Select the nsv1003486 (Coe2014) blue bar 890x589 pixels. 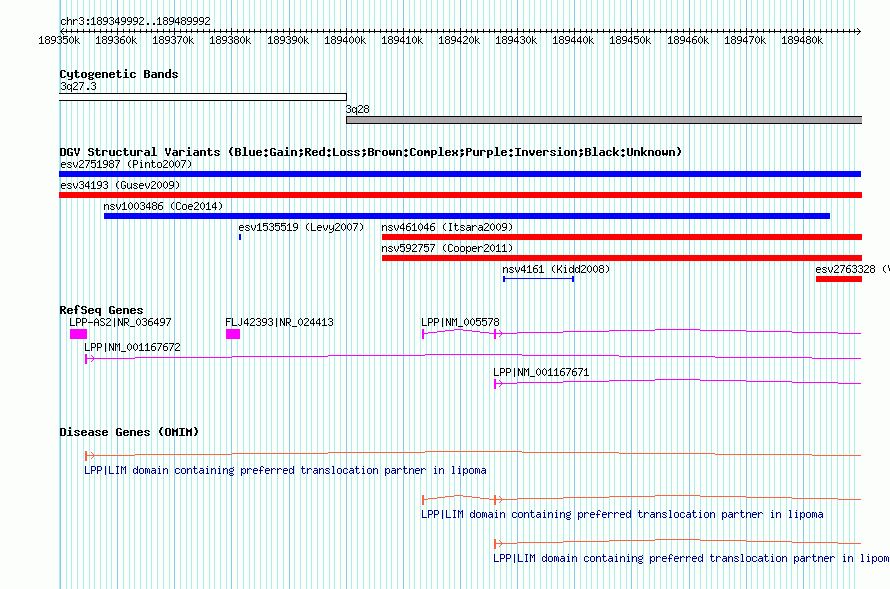coord(467,216)
